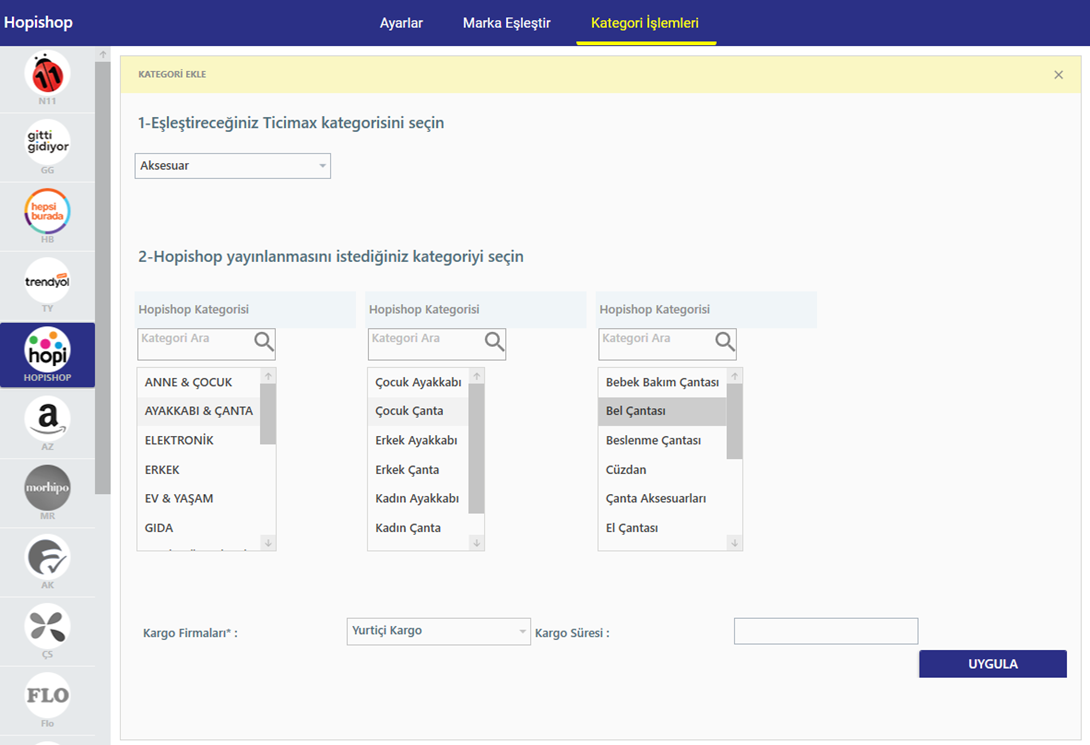The width and height of the screenshot is (1090, 745).
Task: Select EV & YAŞAM category
Action: (199, 498)
